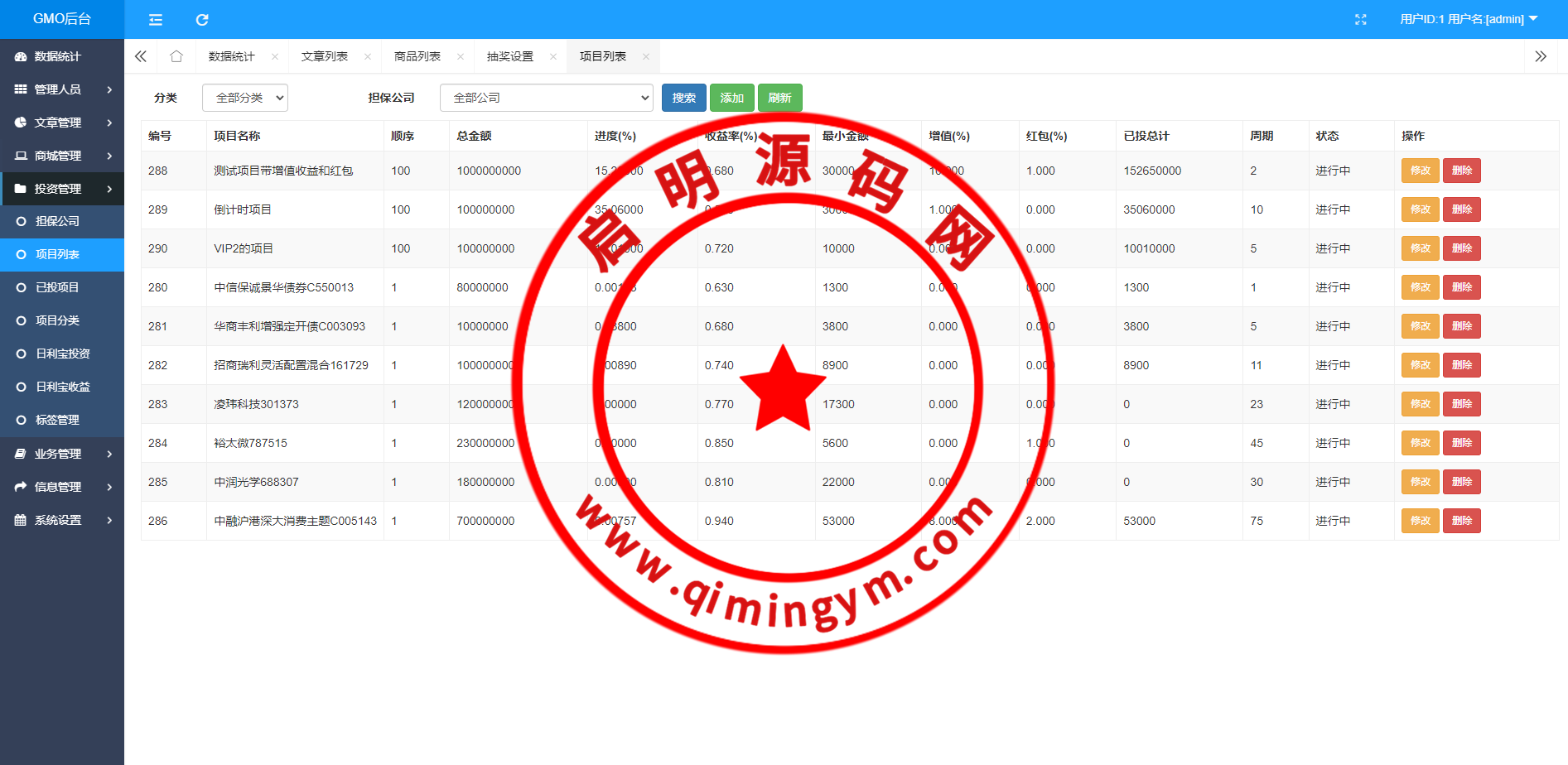The image size is (1568, 765).
Task: Open the 全部分类 category dropdown
Action: click(245, 98)
